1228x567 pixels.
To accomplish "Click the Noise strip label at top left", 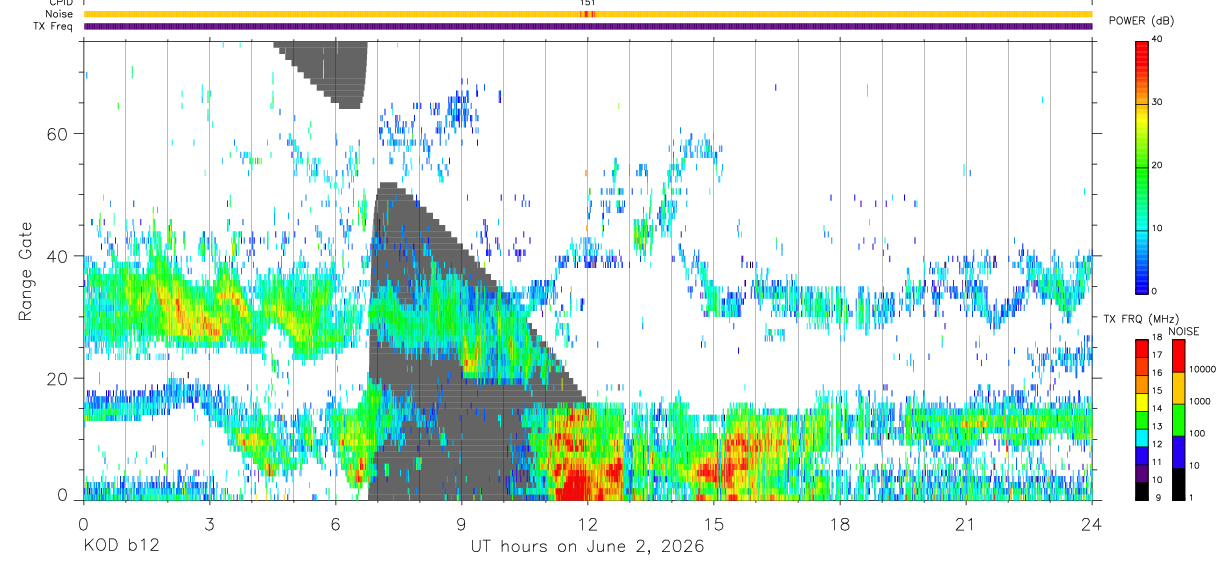I will 60,14.
